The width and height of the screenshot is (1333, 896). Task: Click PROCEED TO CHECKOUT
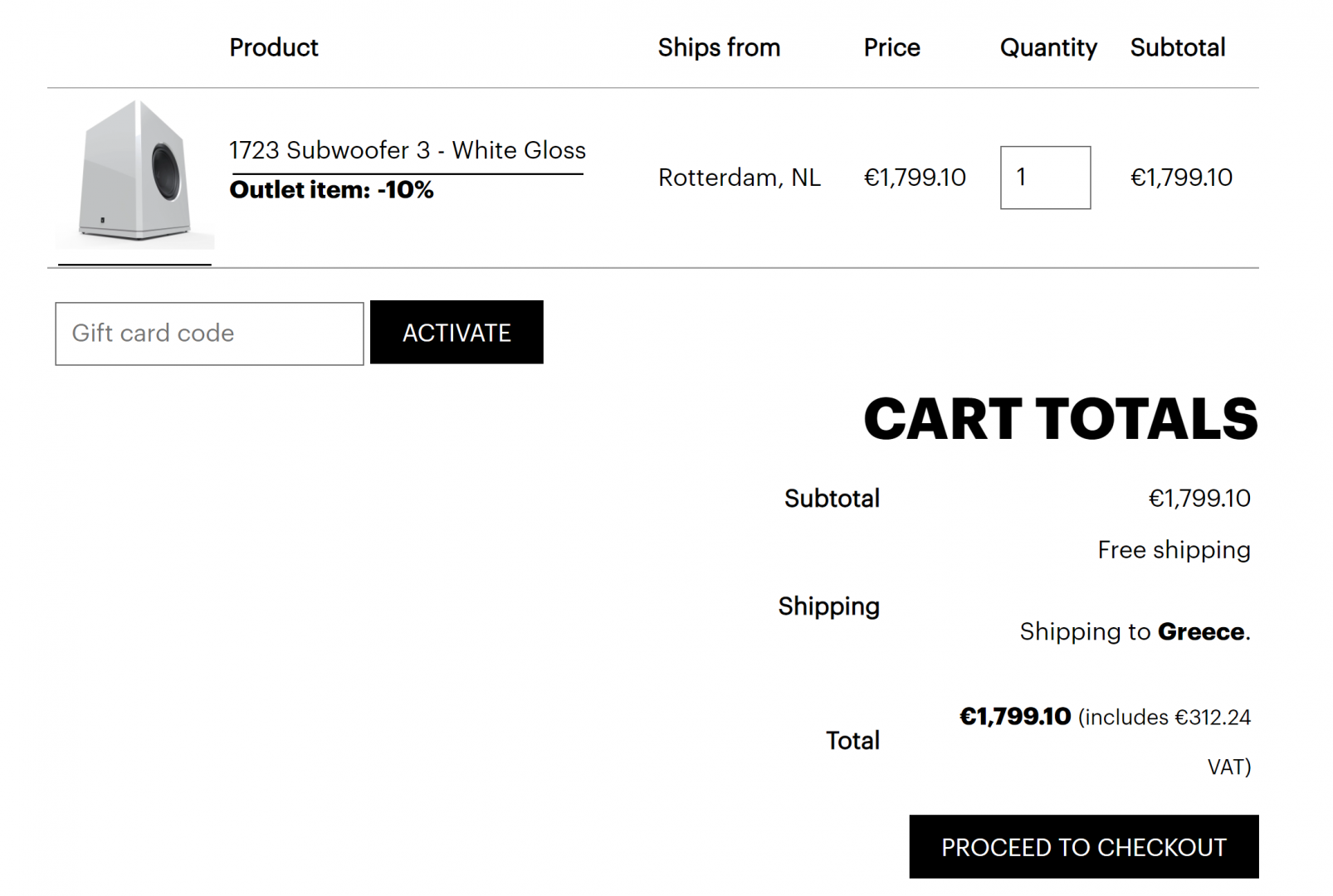click(x=1083, y=847)
